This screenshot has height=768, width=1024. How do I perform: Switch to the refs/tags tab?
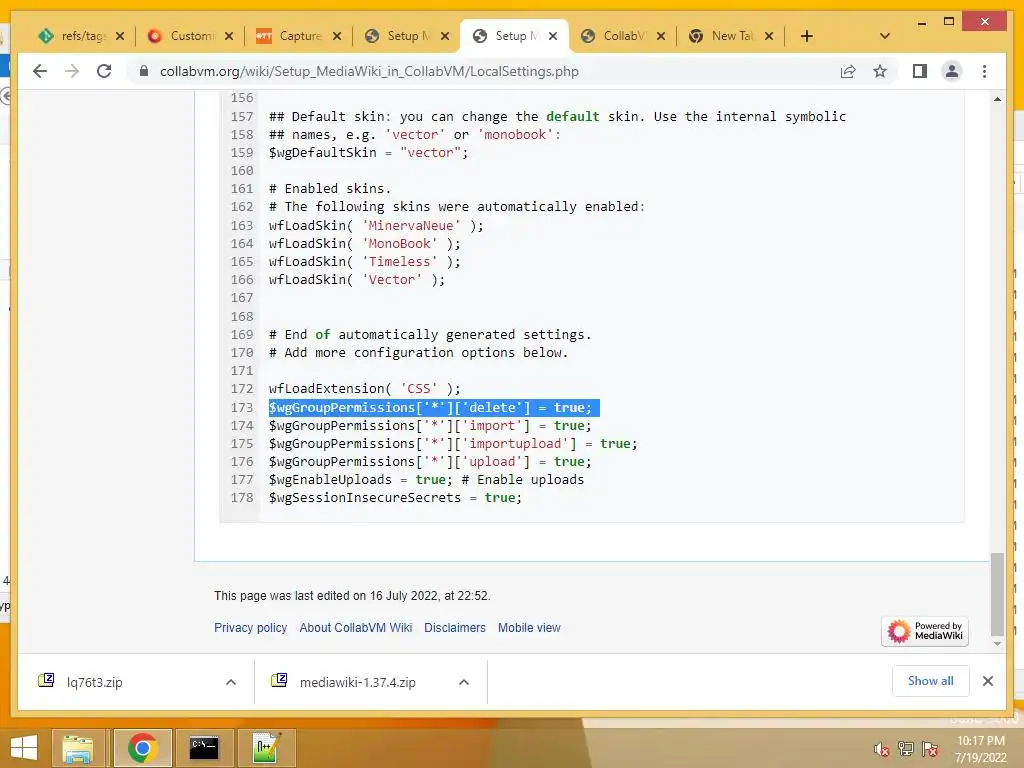coord(72,36)
